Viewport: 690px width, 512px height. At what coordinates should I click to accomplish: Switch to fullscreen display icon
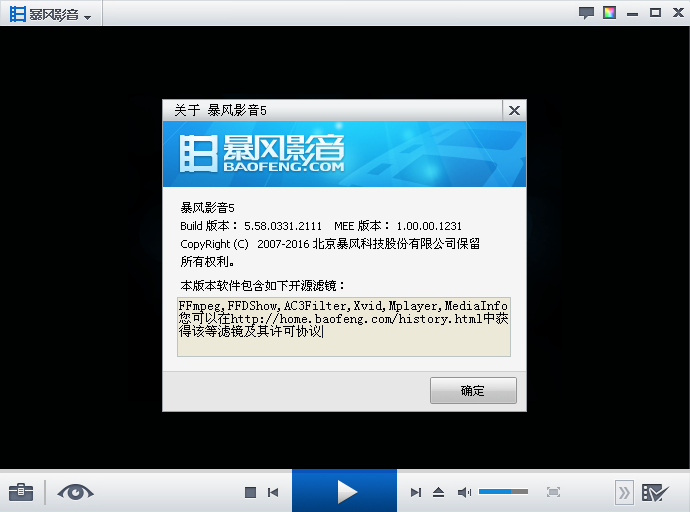click(553, 492)
